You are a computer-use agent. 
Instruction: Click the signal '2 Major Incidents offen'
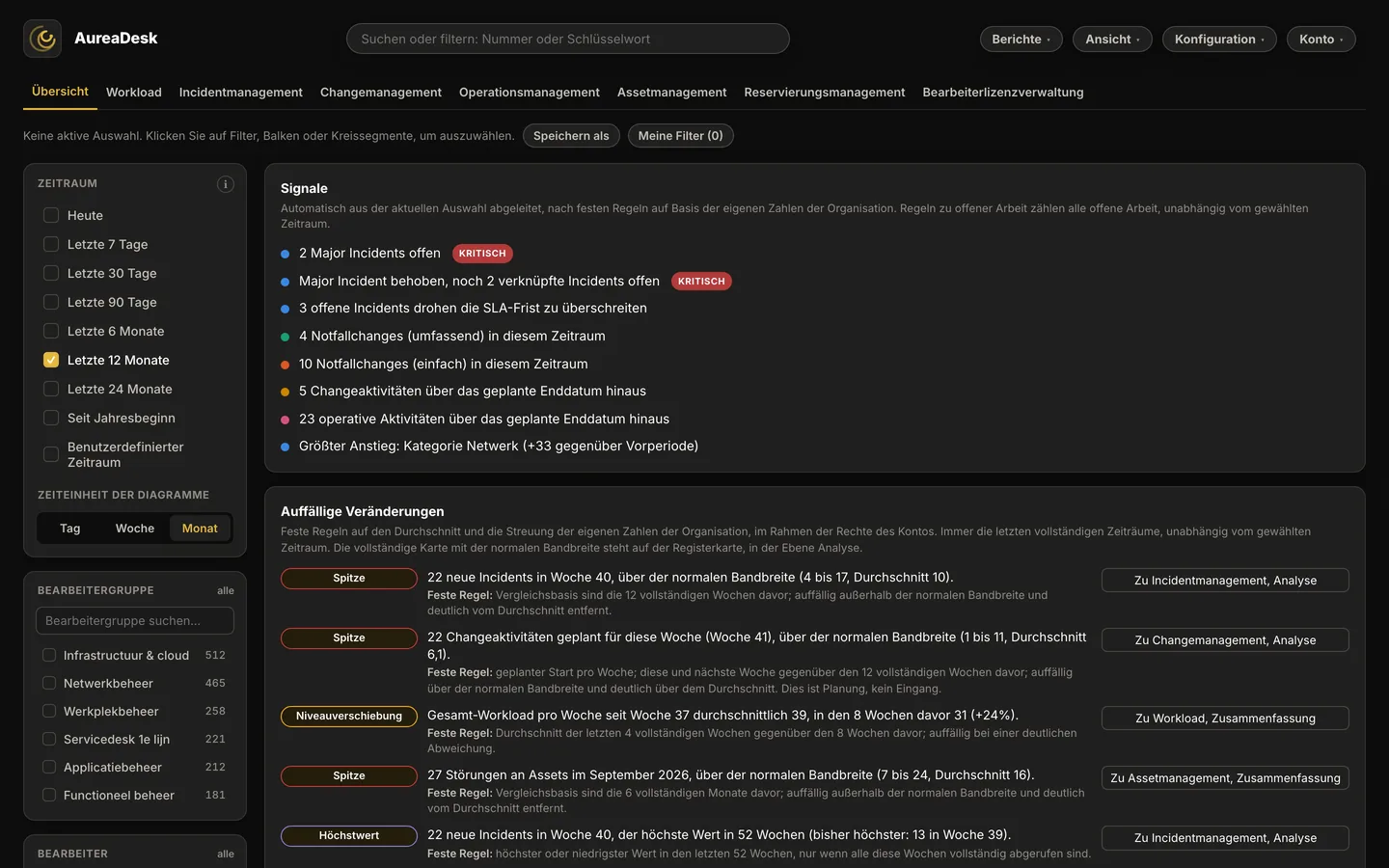369,254
